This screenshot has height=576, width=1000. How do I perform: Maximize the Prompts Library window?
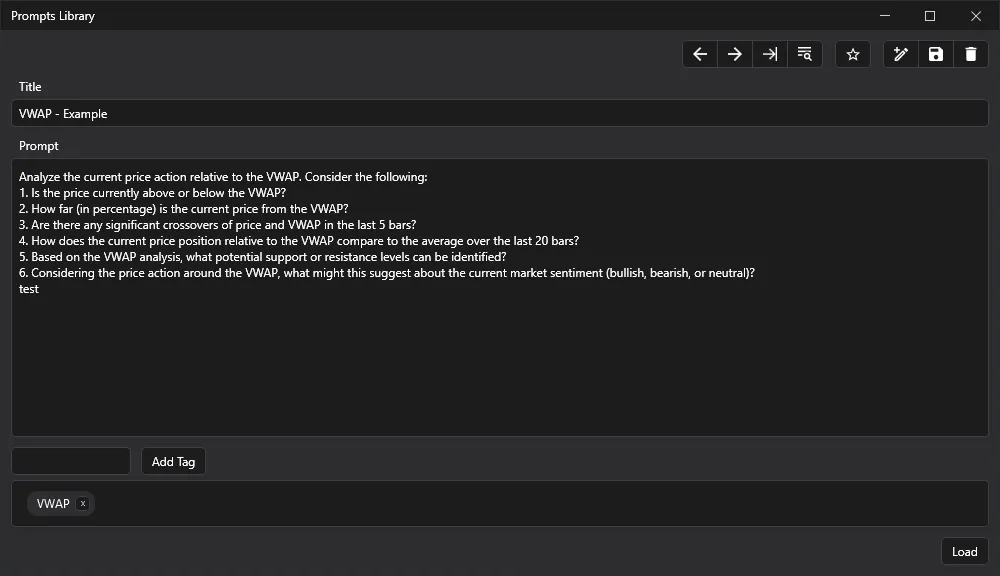(x=929, y=16)
